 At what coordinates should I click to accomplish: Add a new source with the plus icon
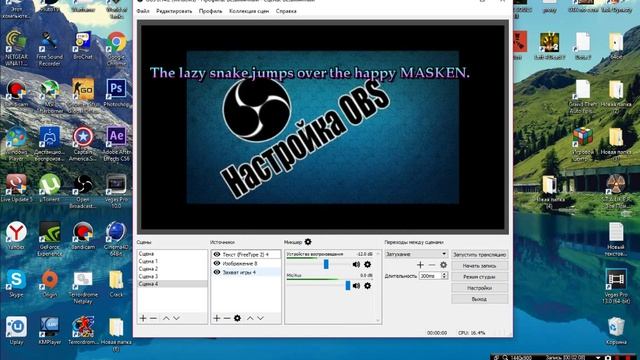point(217,318)
